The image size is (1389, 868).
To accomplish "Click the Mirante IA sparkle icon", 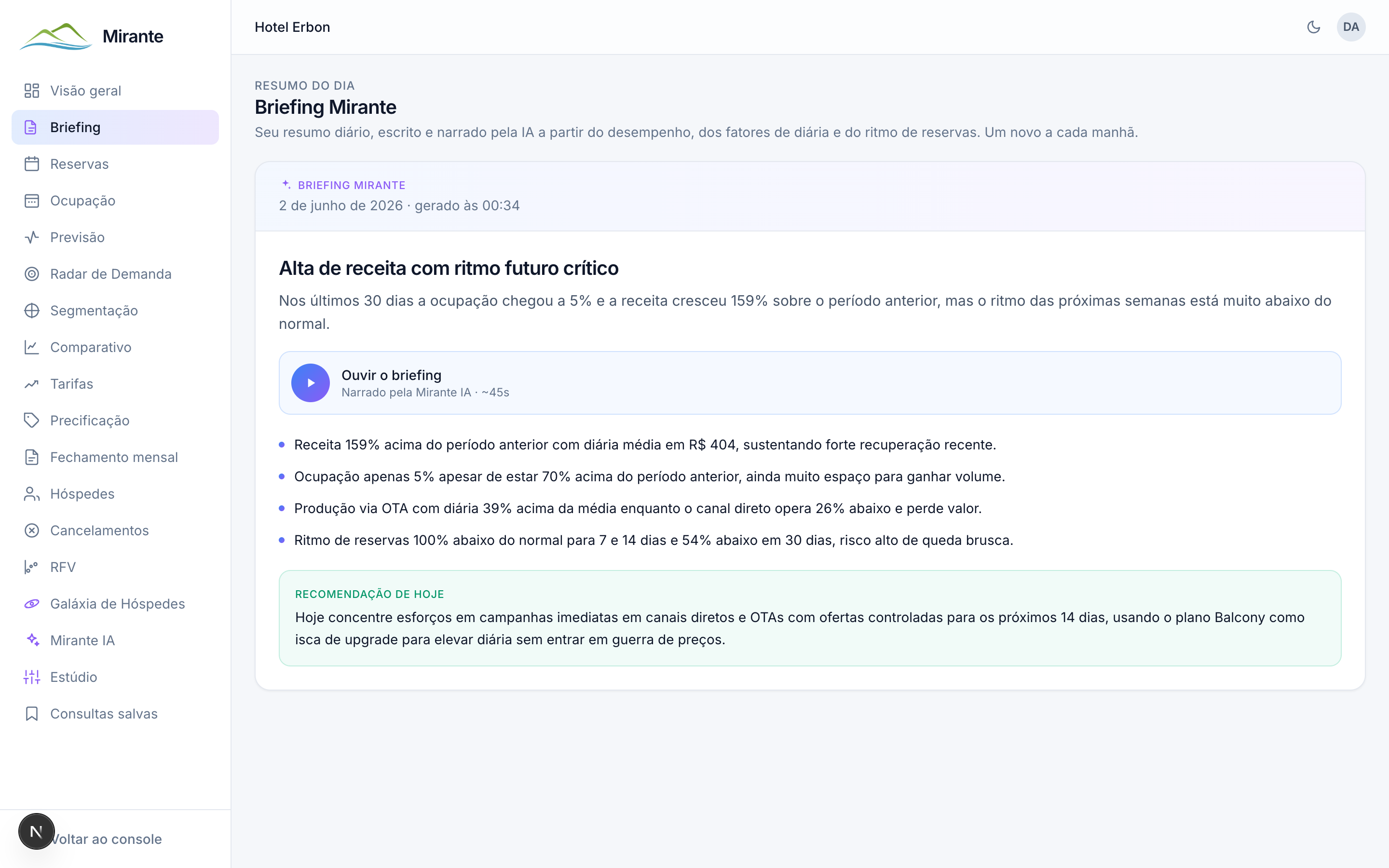I will coord(31,640).
